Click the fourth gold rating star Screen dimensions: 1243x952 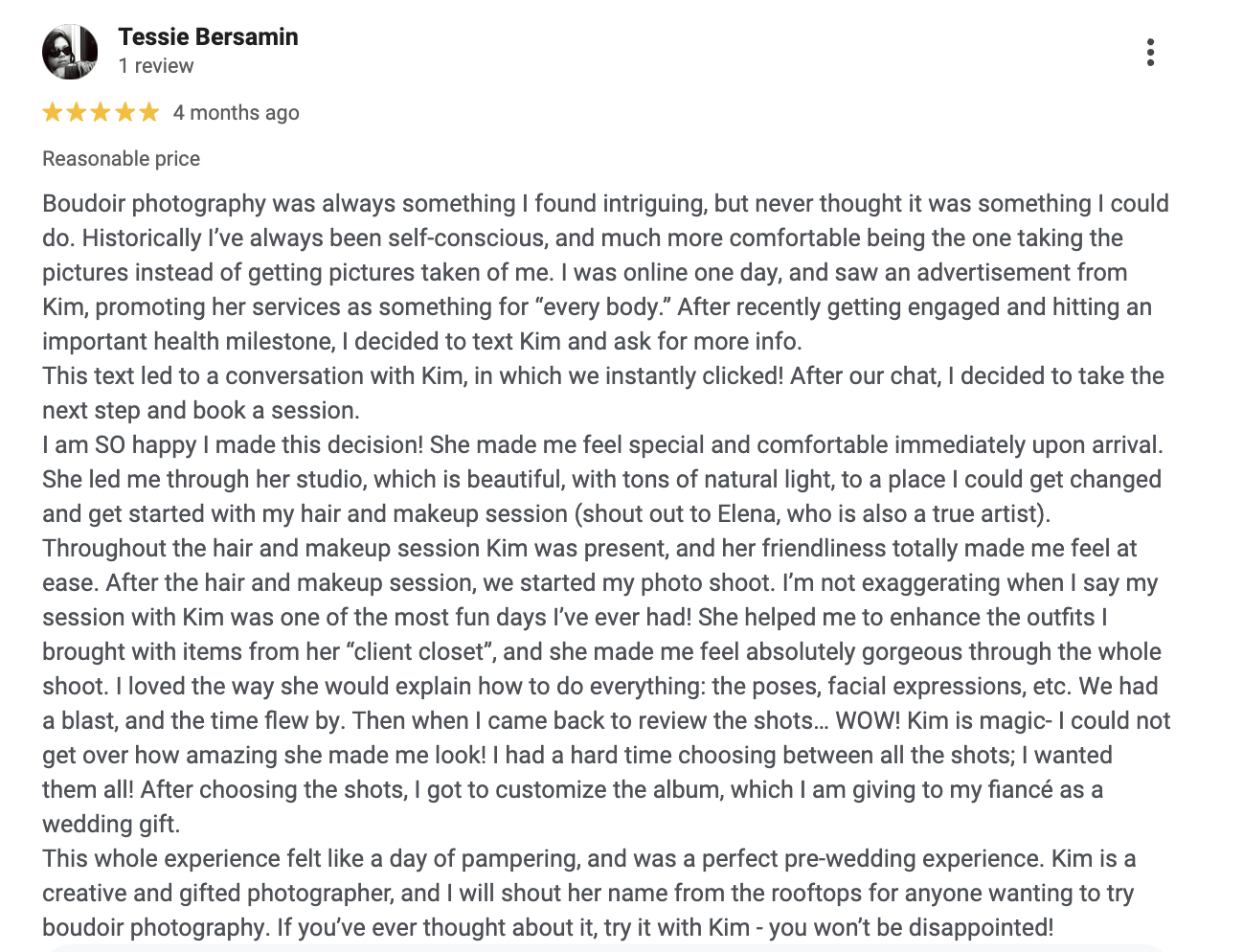[124, 113]
